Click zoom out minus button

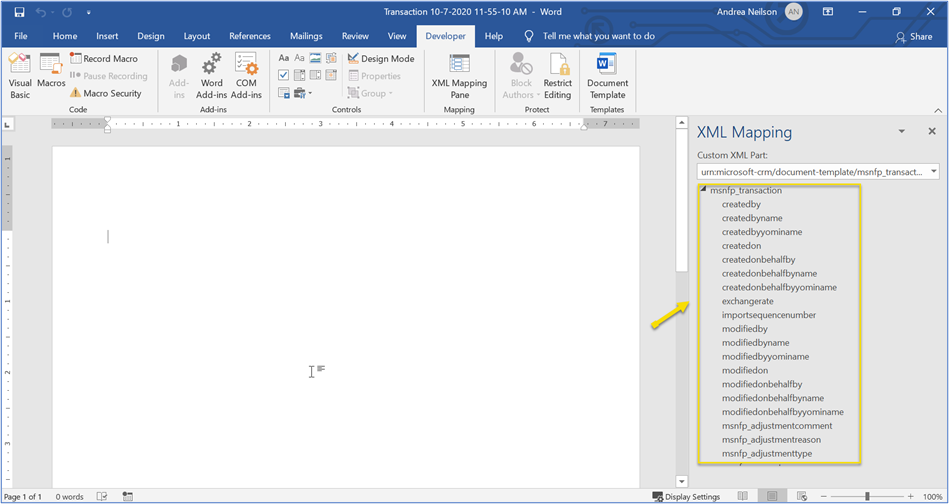click(824, 497)
